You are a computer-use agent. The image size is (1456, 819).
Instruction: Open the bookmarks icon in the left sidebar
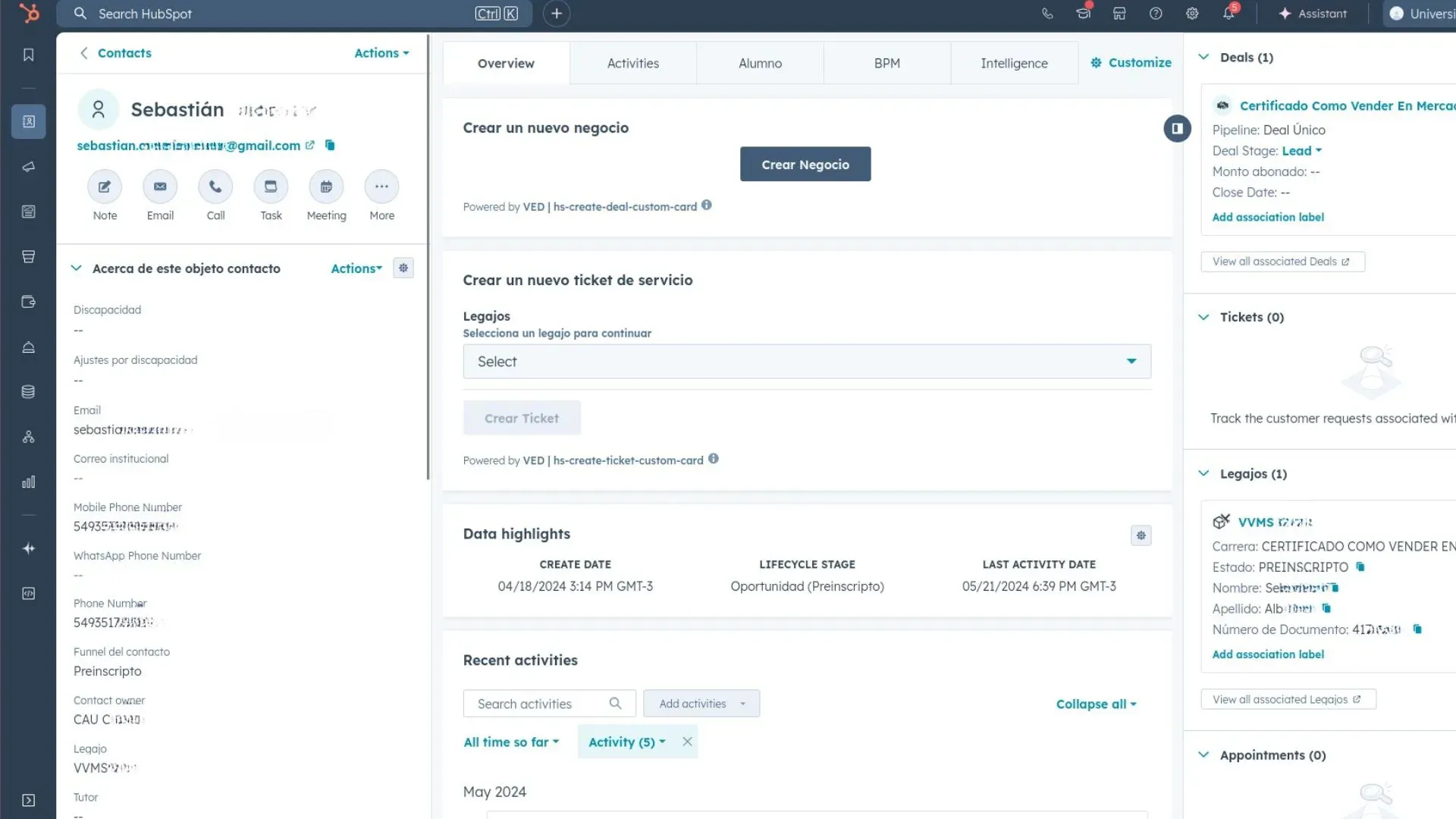coord(28,55)
